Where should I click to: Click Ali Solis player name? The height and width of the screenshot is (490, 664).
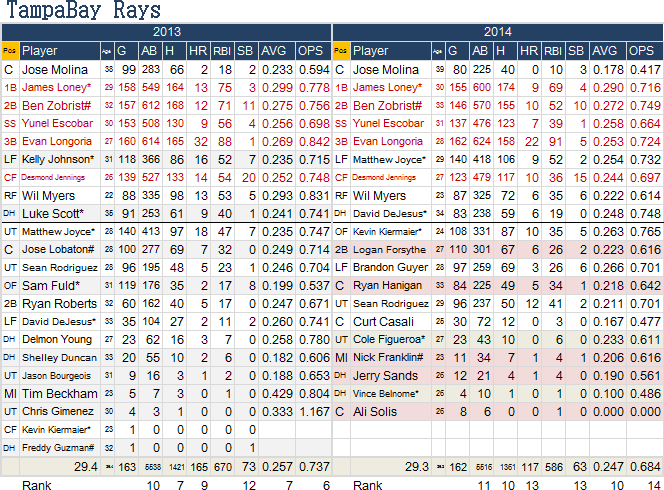[x=375, y=412]
